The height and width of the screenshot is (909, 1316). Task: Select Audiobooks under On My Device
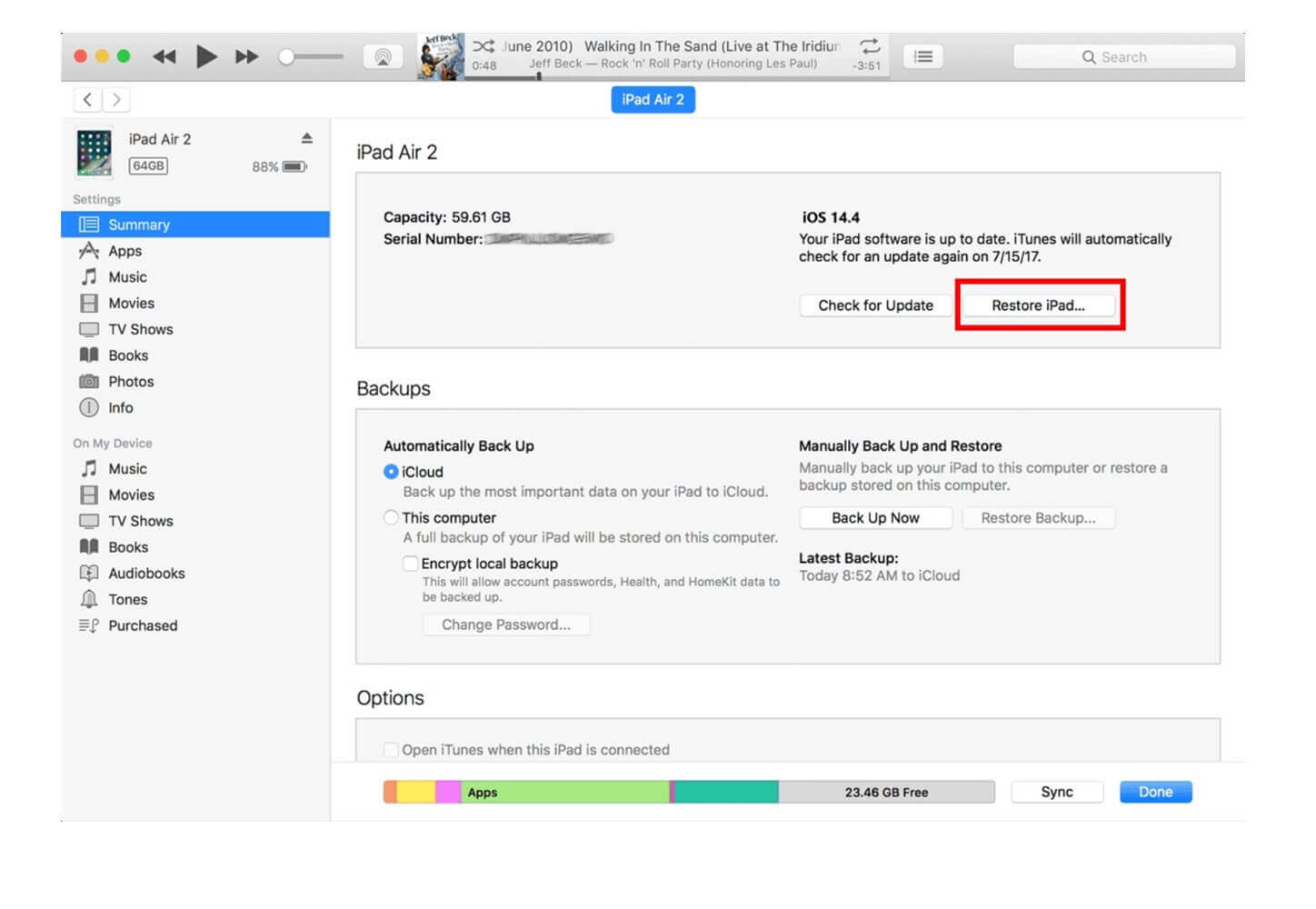(x=195, y=574)
